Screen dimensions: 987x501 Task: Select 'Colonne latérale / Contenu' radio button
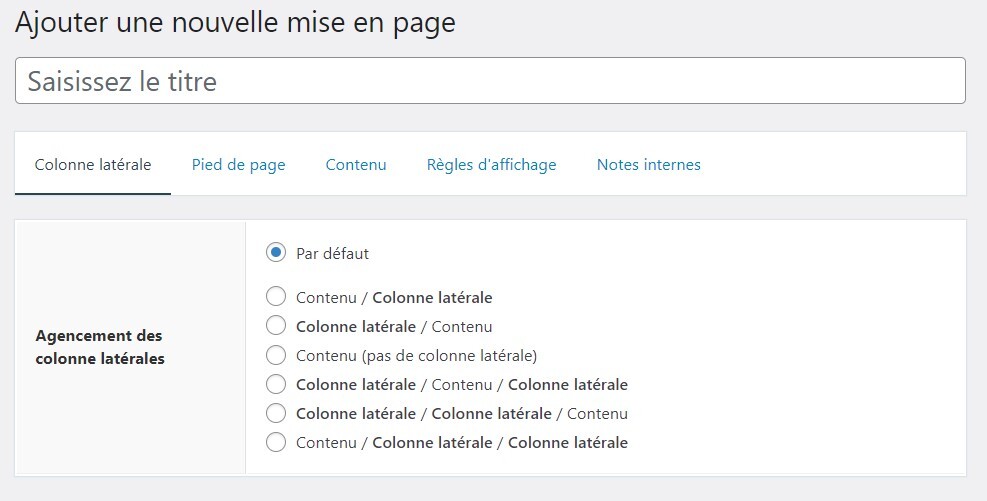point(276,326)
